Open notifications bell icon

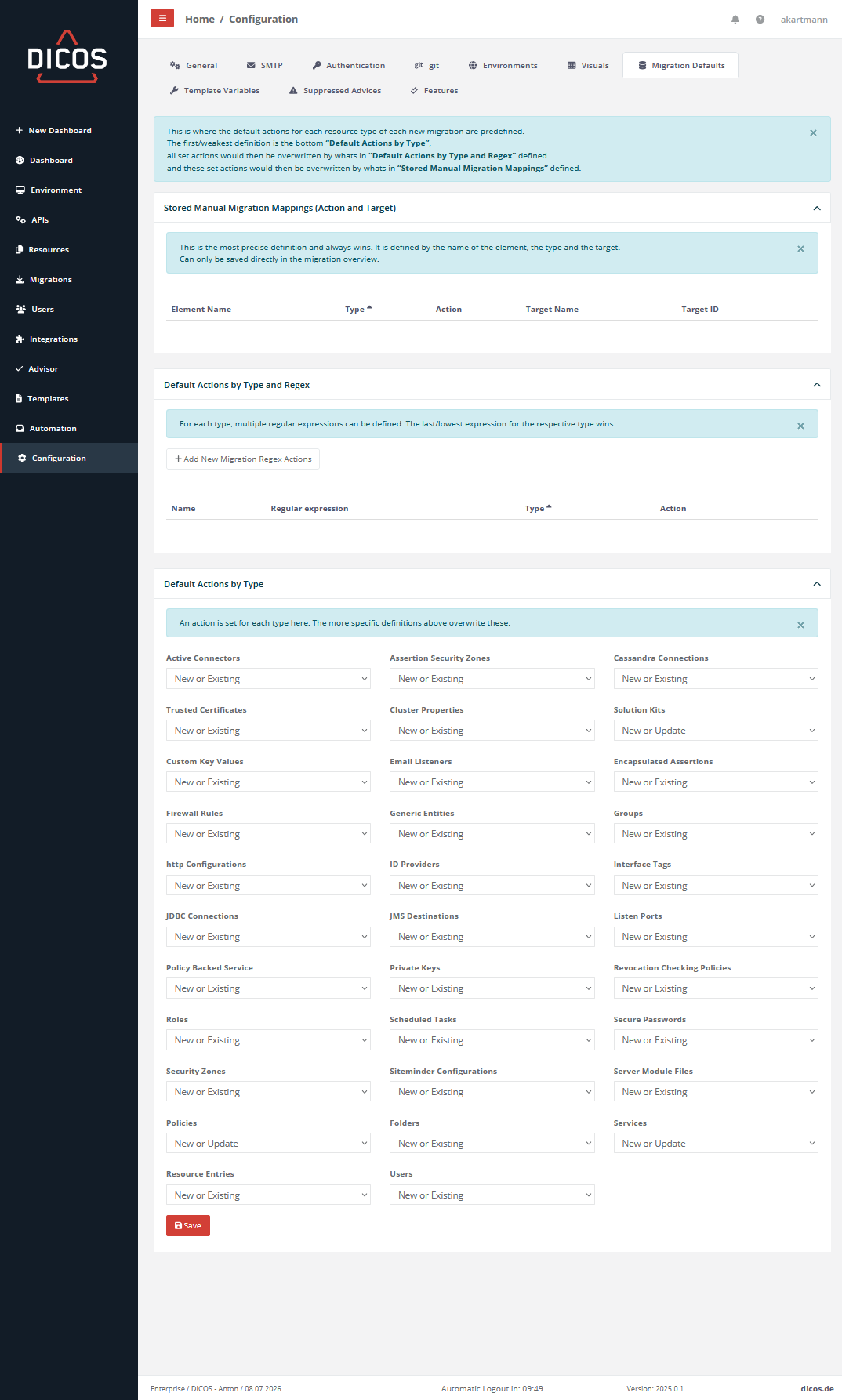[735, 20]
